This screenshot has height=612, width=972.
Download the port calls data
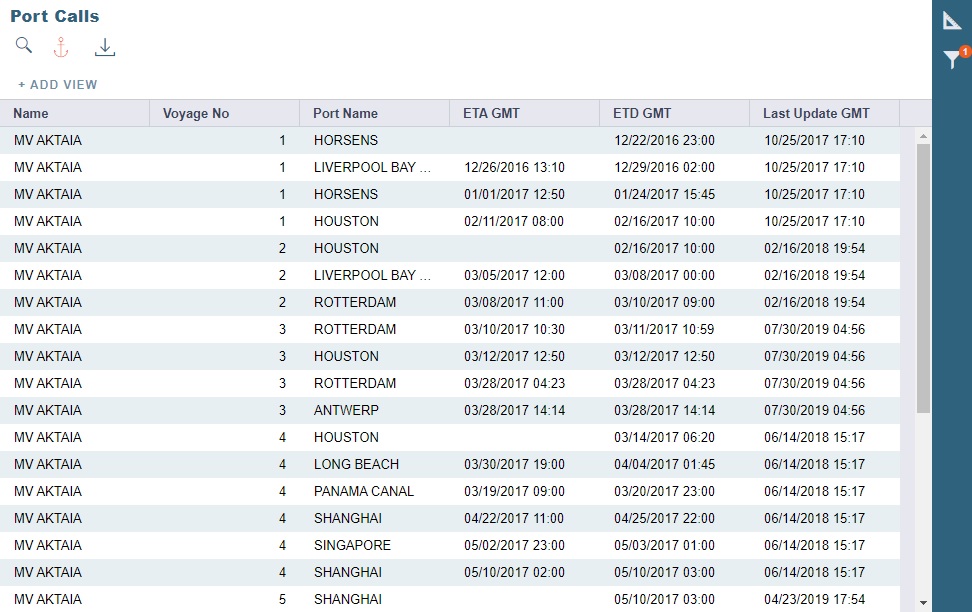point(104,45)
